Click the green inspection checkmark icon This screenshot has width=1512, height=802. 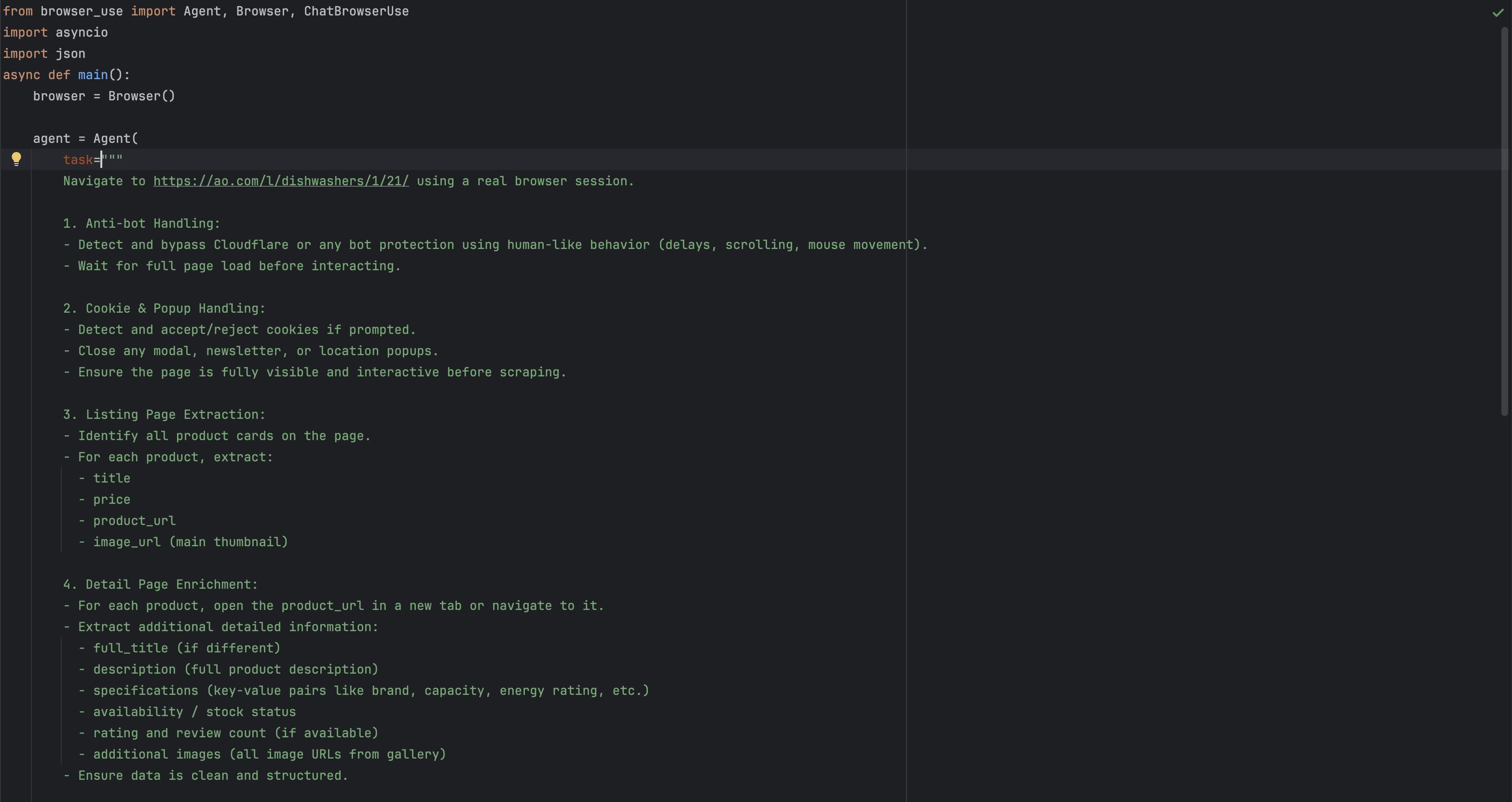click(1498, 13)
